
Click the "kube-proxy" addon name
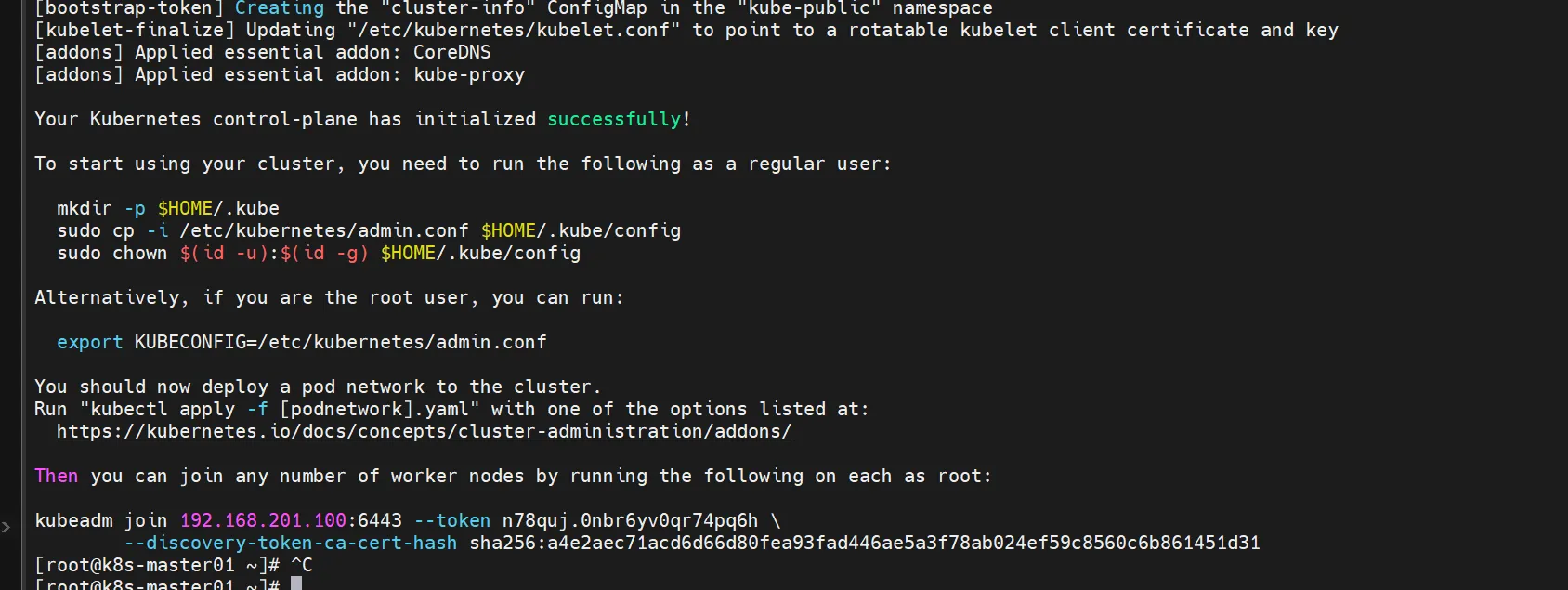pyautogui.click(x=469, y=74)
